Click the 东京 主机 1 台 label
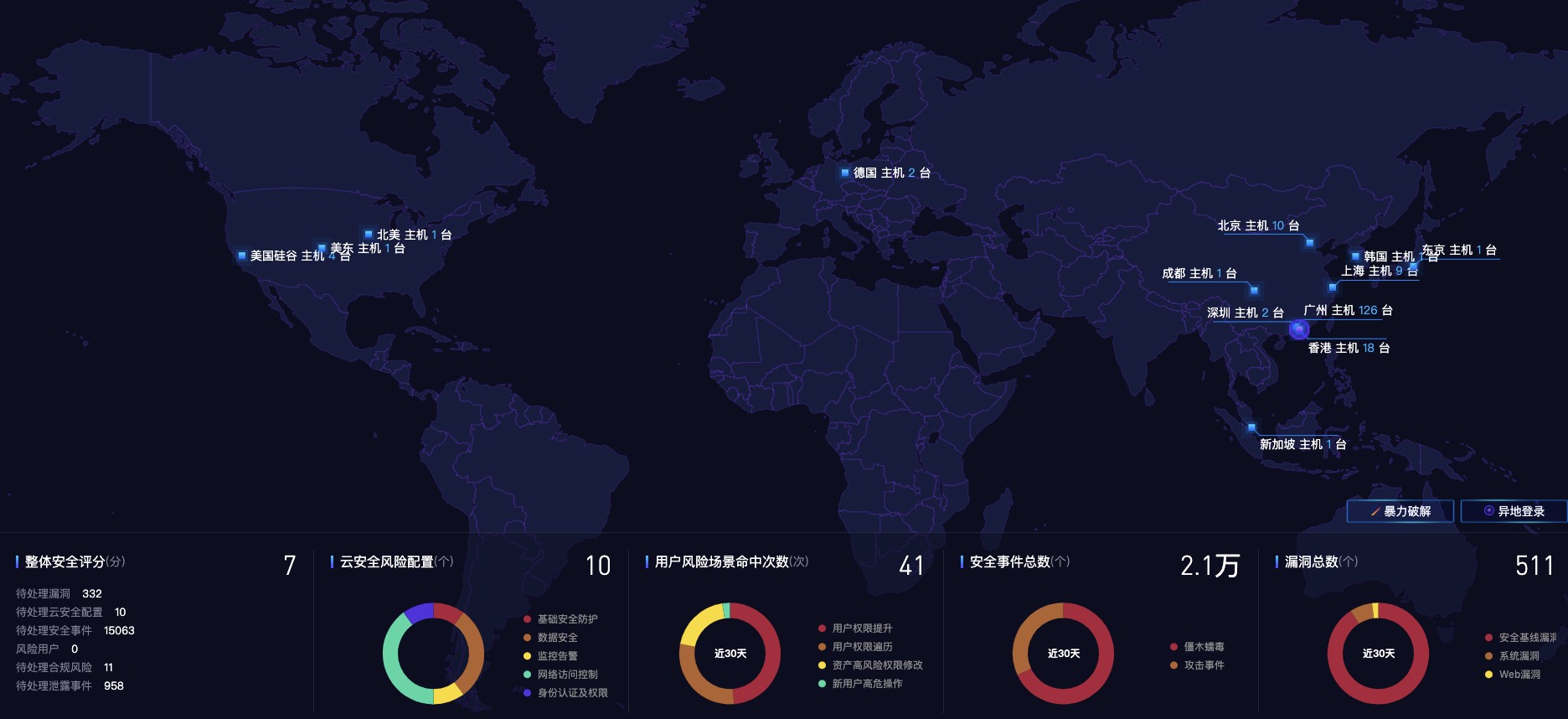 pyautogui.click(x=1459, y=250)
